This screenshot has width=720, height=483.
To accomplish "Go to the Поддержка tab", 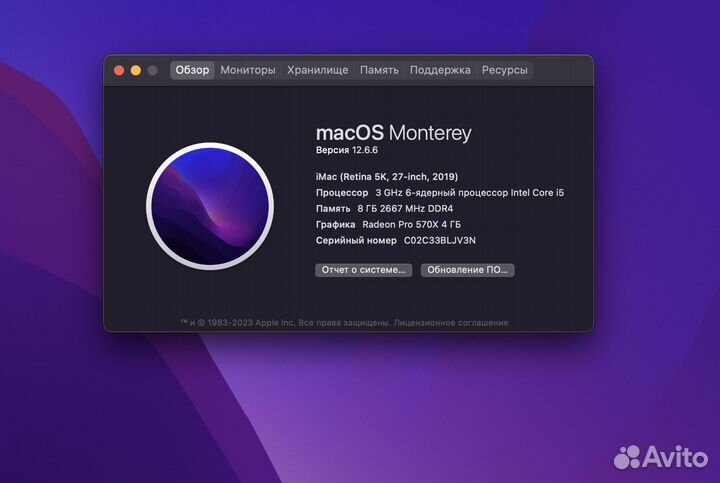I will [x=440, y=70].
